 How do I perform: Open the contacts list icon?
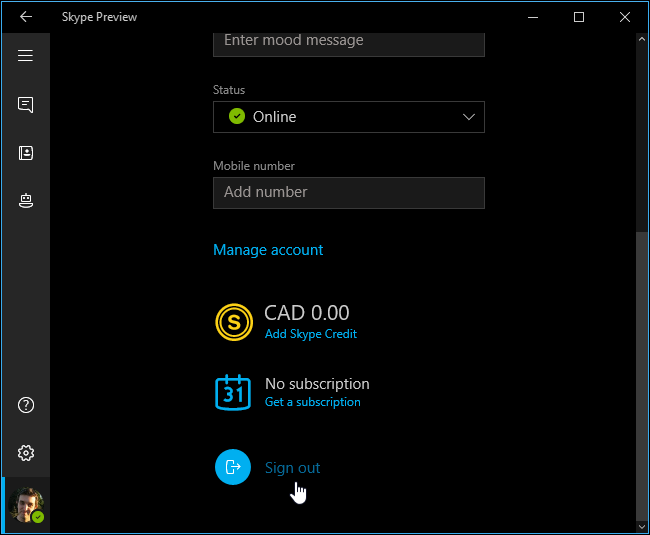tap(26, 153)
